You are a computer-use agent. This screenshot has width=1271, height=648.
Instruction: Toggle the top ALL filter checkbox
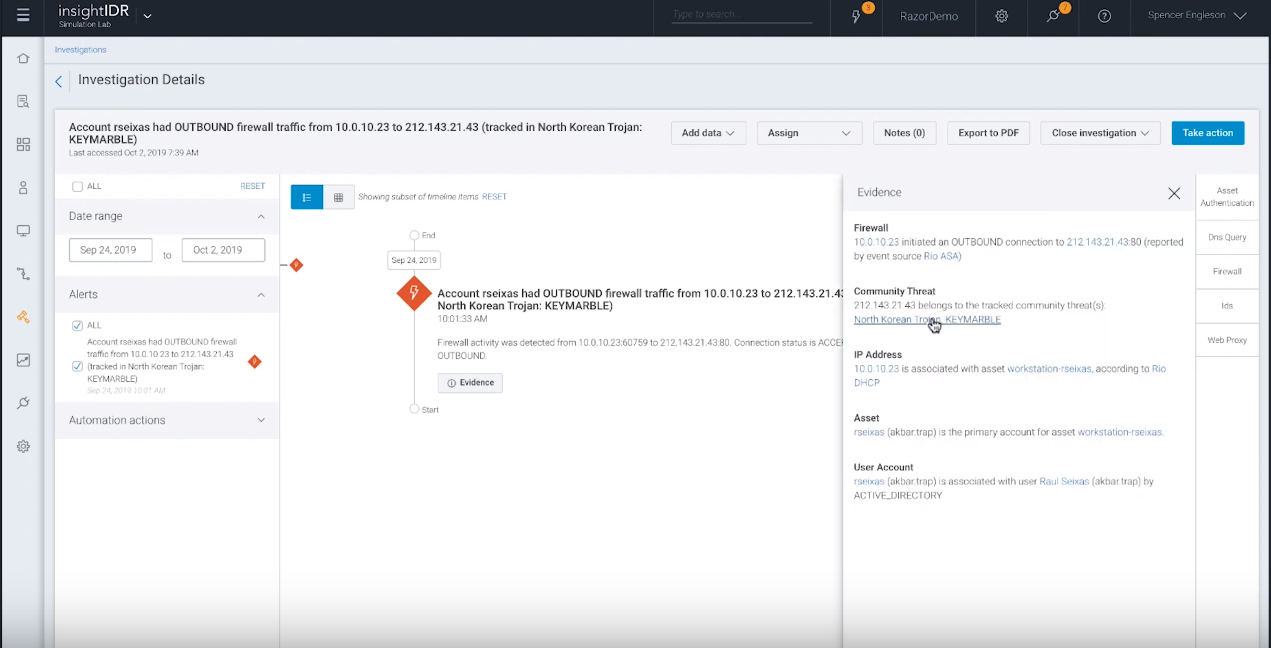coord(77,186)
